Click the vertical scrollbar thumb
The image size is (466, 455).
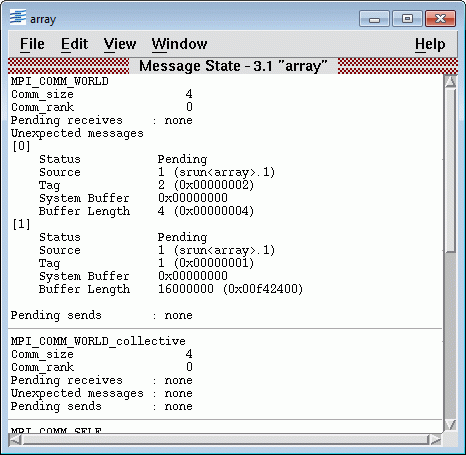point(450,170)
